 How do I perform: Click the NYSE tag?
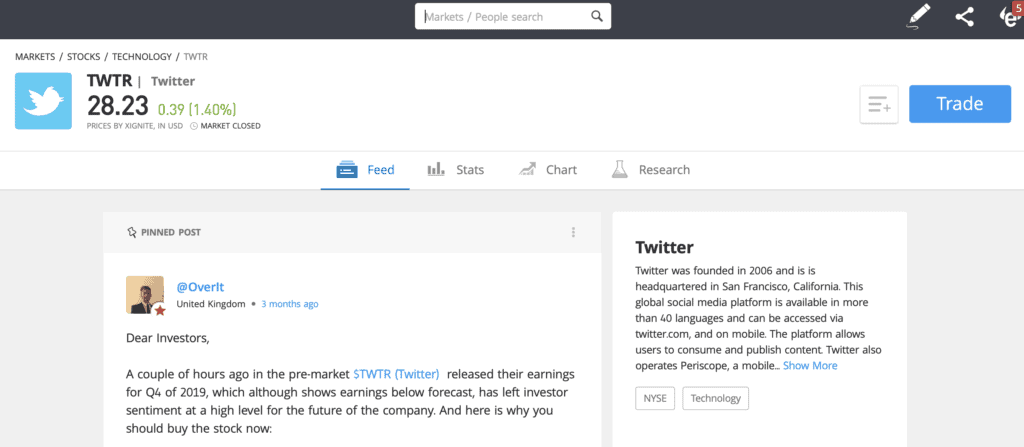tap(654, 398)
